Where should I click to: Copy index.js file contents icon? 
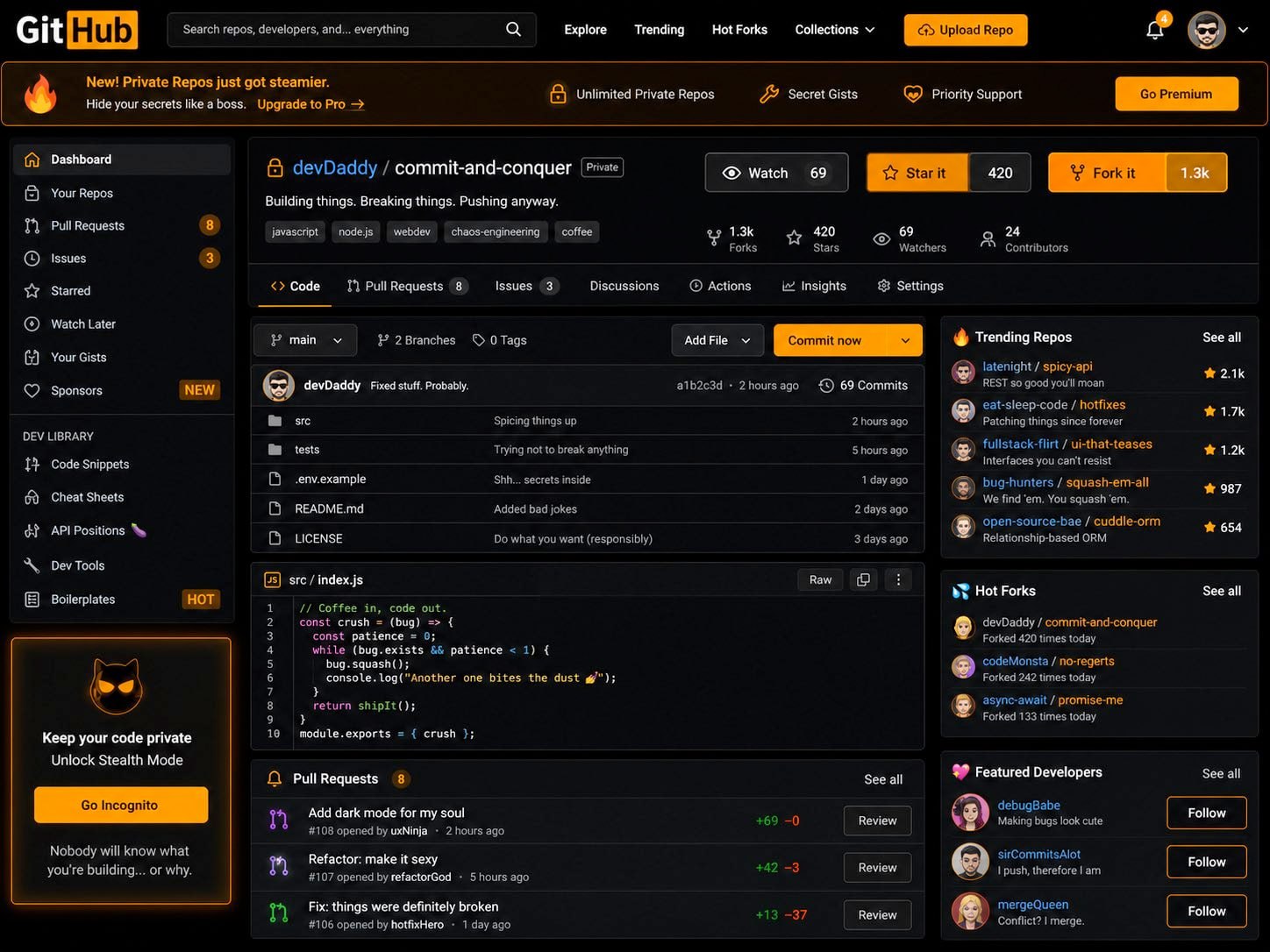[x=863, y=579]
